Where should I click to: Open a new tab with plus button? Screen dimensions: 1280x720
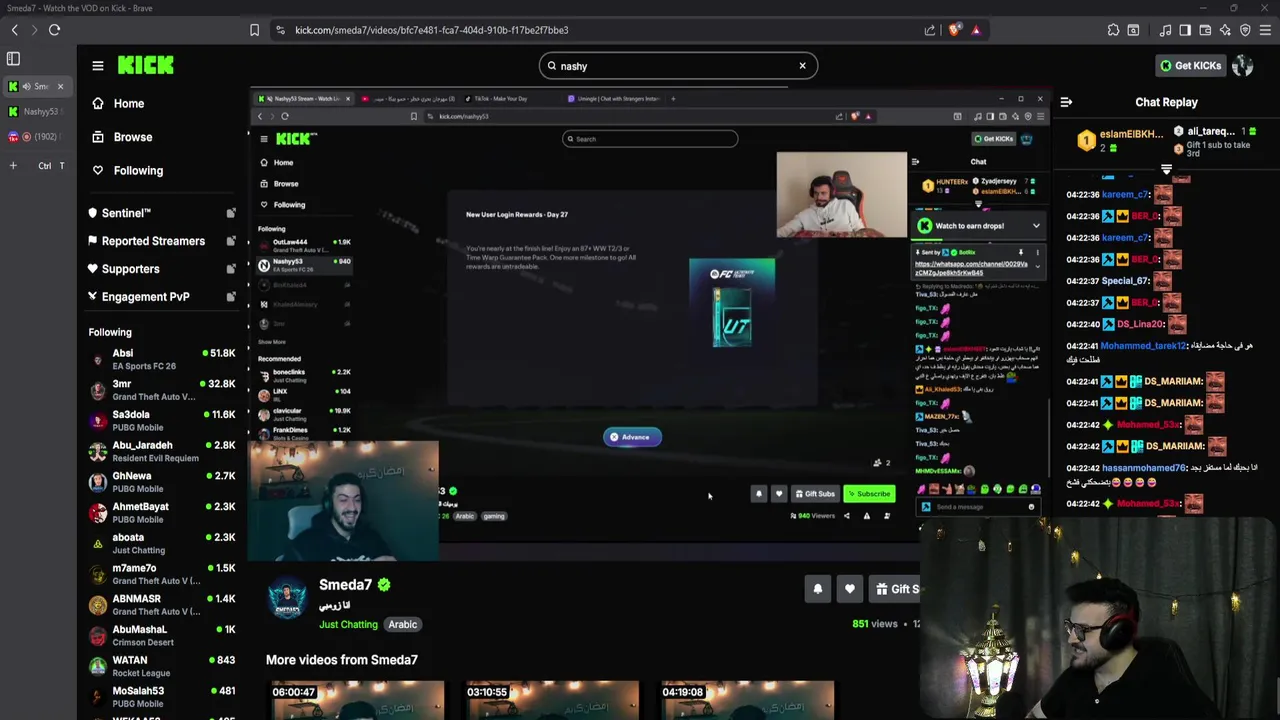13,166
